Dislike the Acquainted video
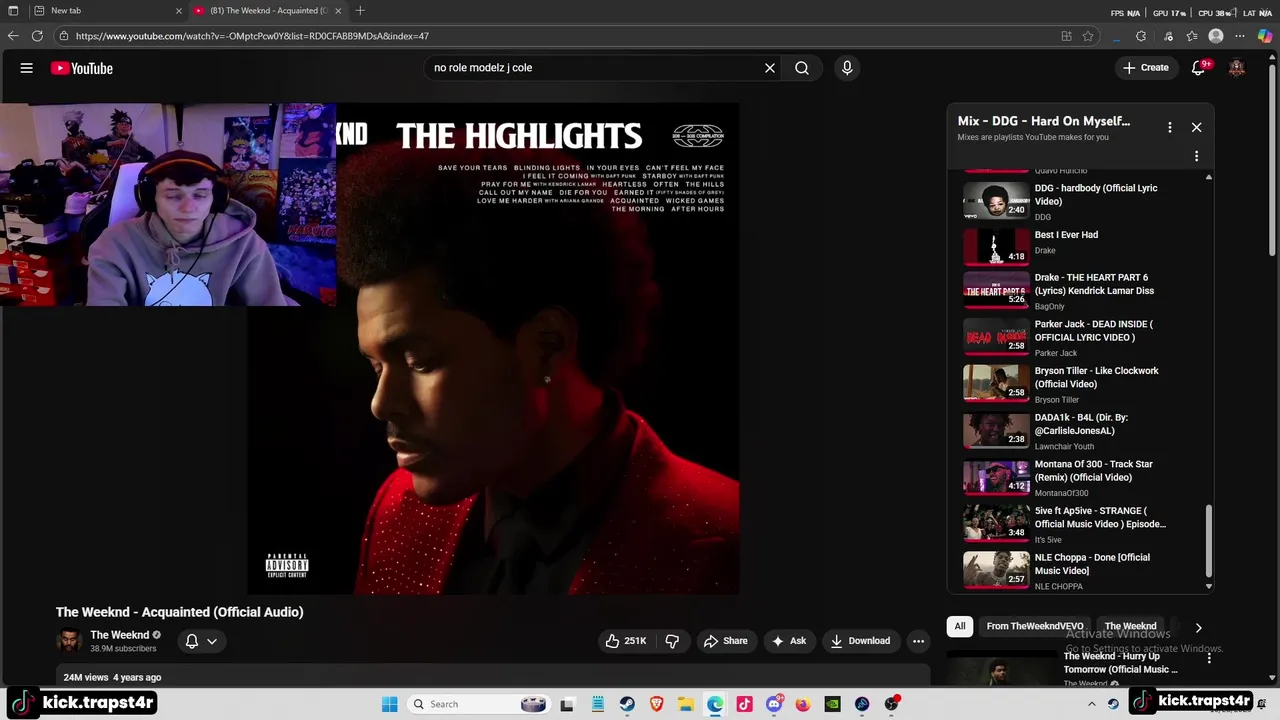The width and height of the screenshot is (1280, 720). 672,641
